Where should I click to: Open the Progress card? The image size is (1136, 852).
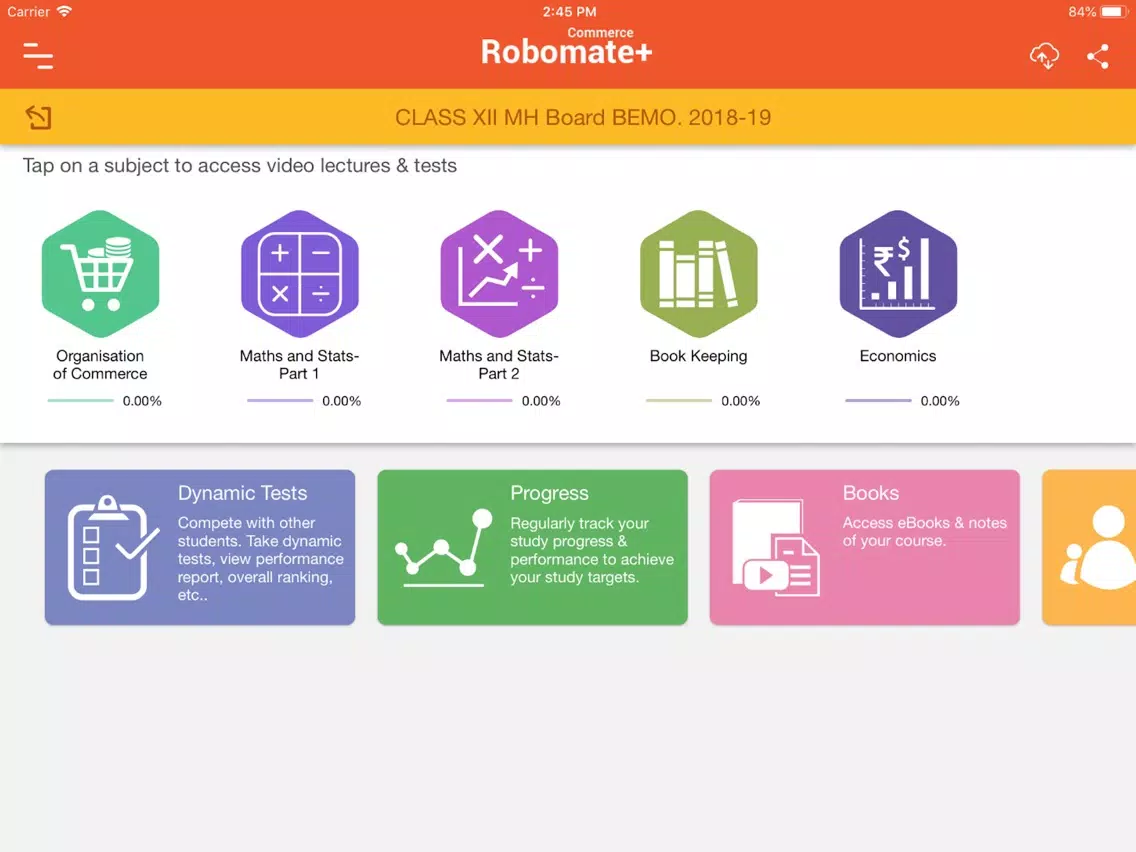[532, 547]
